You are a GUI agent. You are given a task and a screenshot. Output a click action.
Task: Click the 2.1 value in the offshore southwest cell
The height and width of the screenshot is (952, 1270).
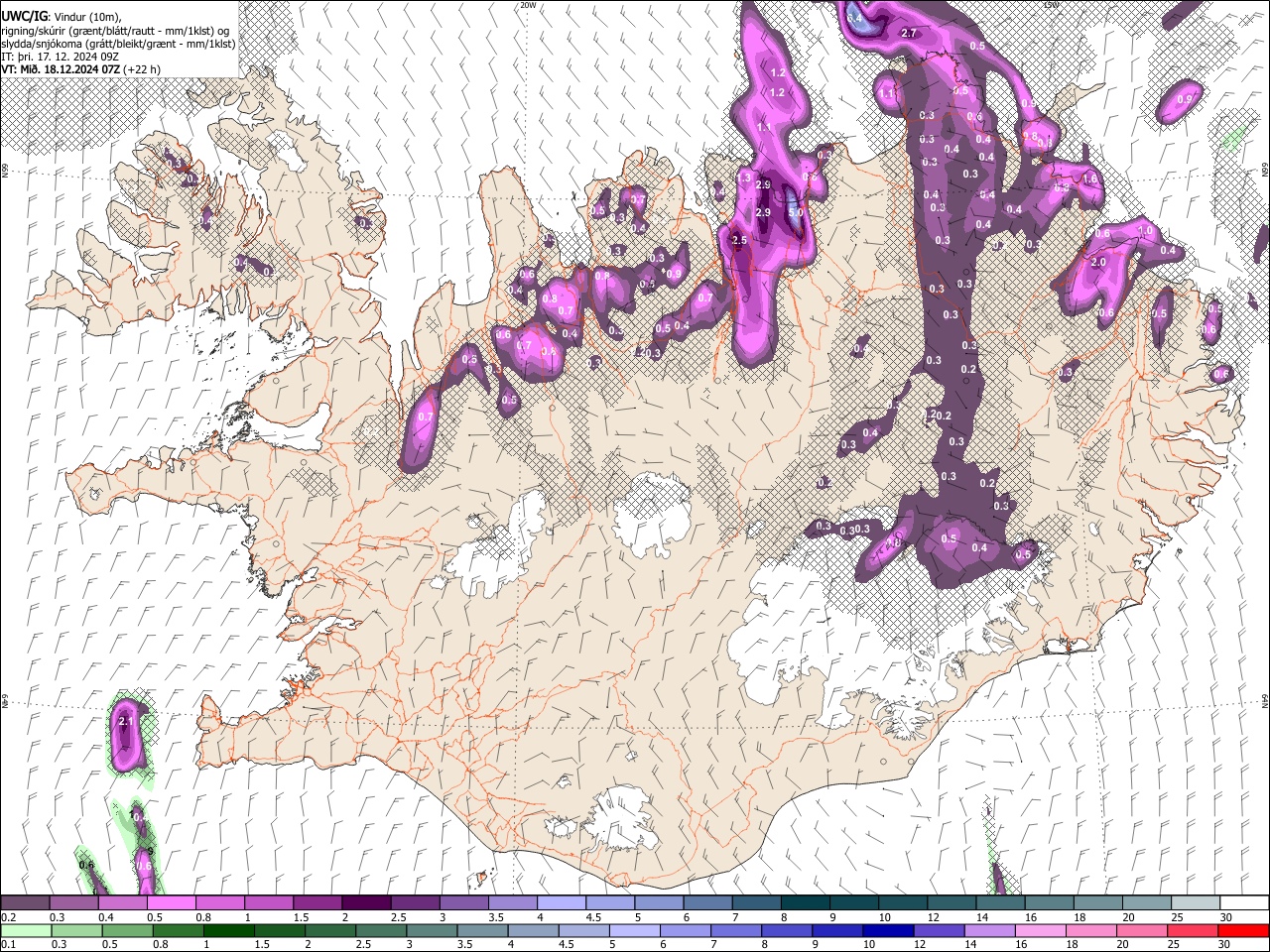[x=126, y=722]
